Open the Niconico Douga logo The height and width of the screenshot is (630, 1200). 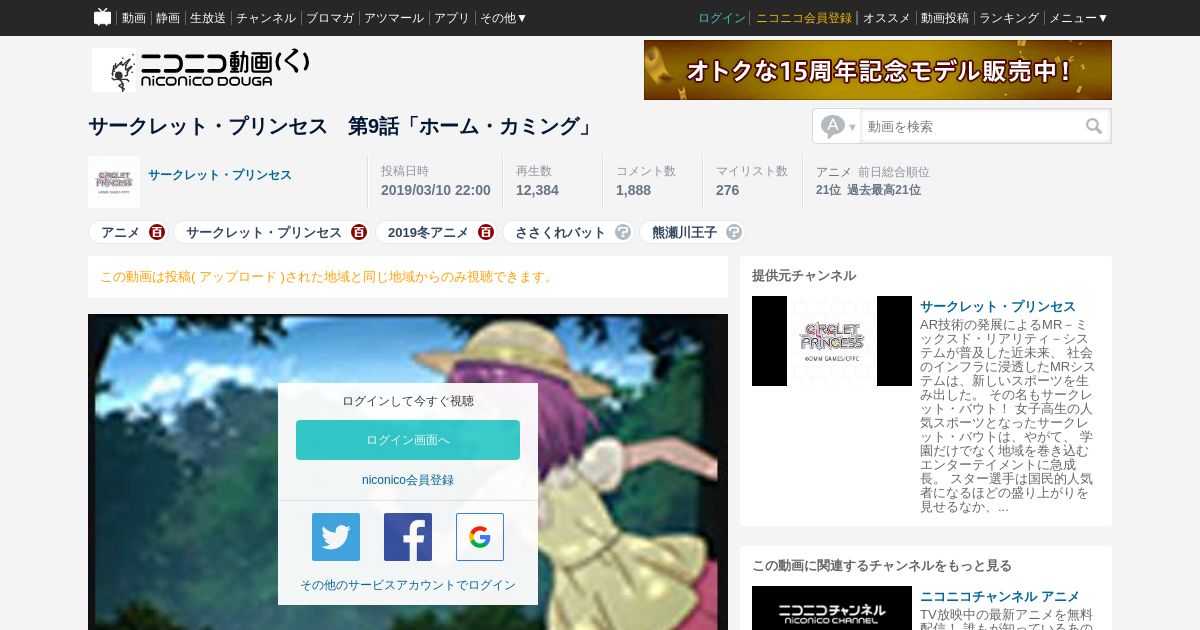point(201,69)
